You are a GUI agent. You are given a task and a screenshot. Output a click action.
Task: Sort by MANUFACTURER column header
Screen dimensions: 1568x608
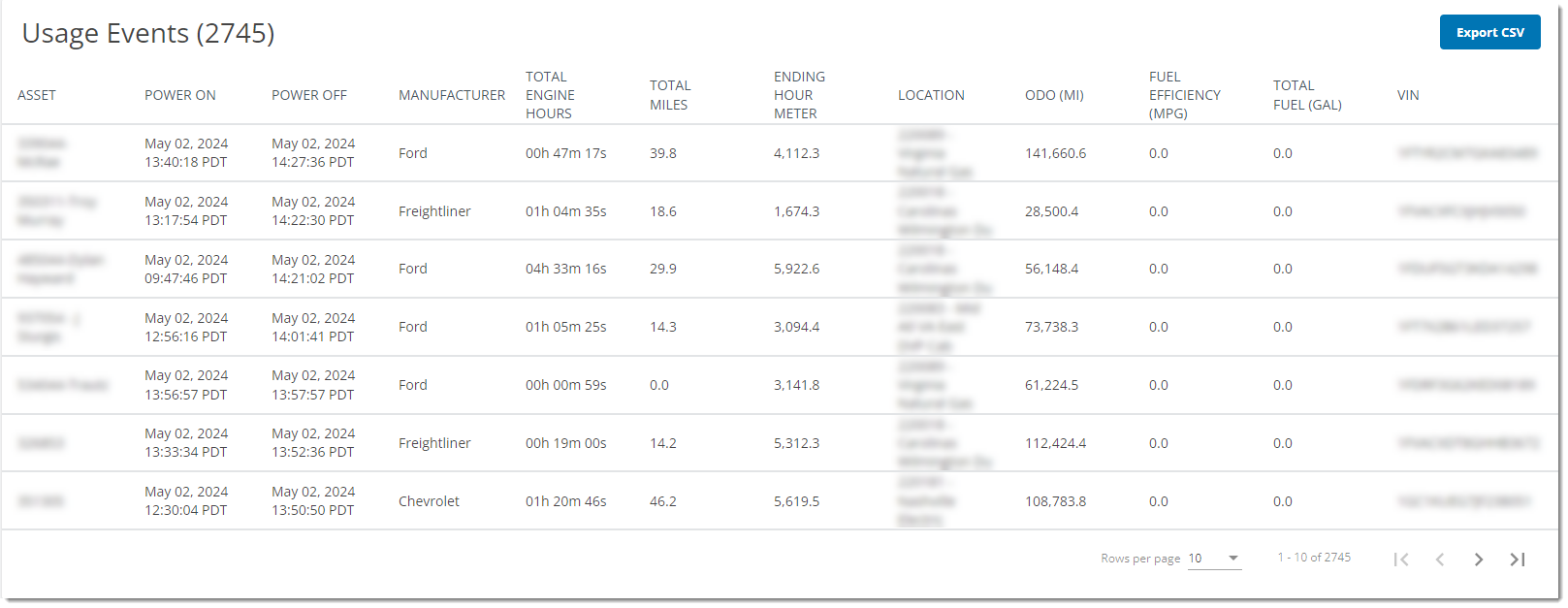click(452, 95)
